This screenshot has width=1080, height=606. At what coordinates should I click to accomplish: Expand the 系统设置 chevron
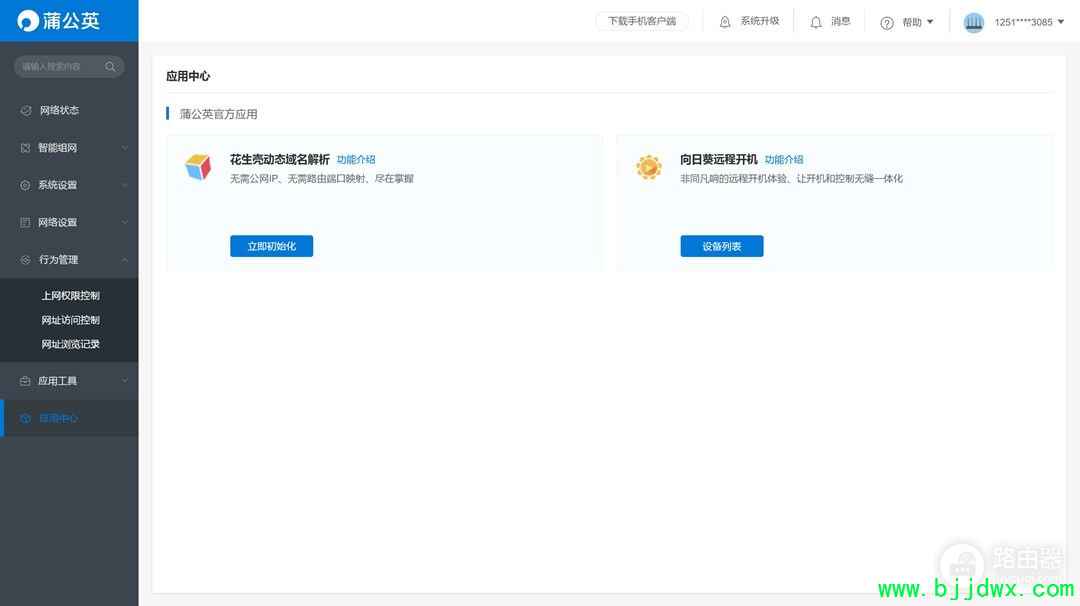[x=125, y=185]
